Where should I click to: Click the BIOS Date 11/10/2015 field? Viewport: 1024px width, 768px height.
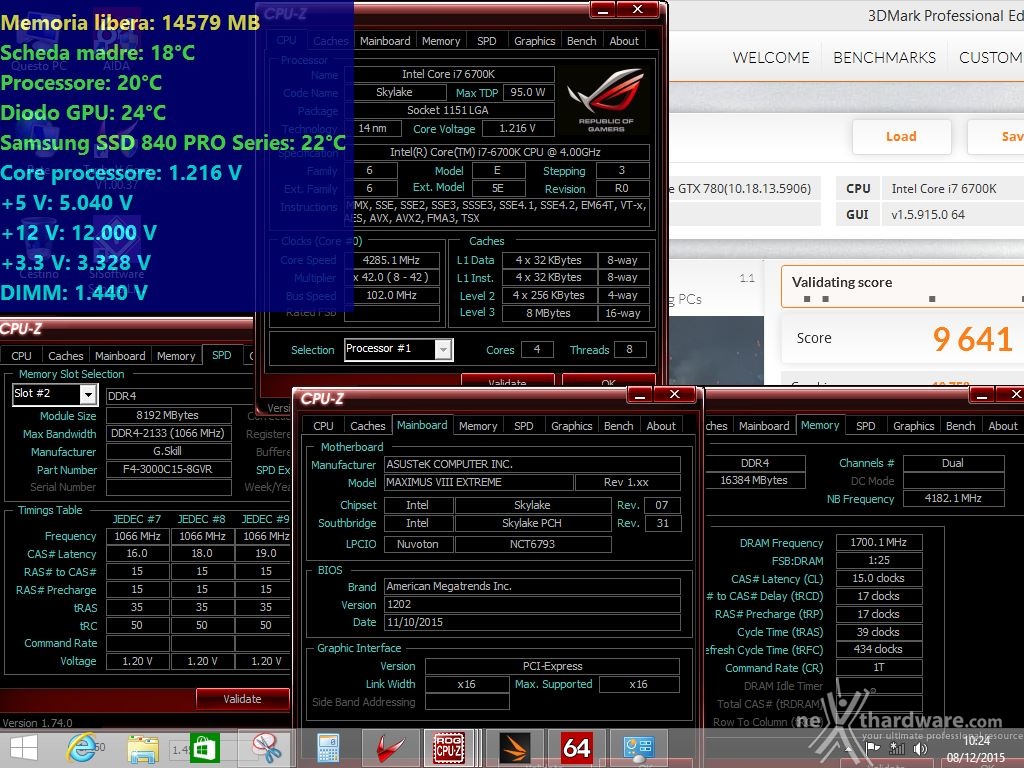coord(532,622)
